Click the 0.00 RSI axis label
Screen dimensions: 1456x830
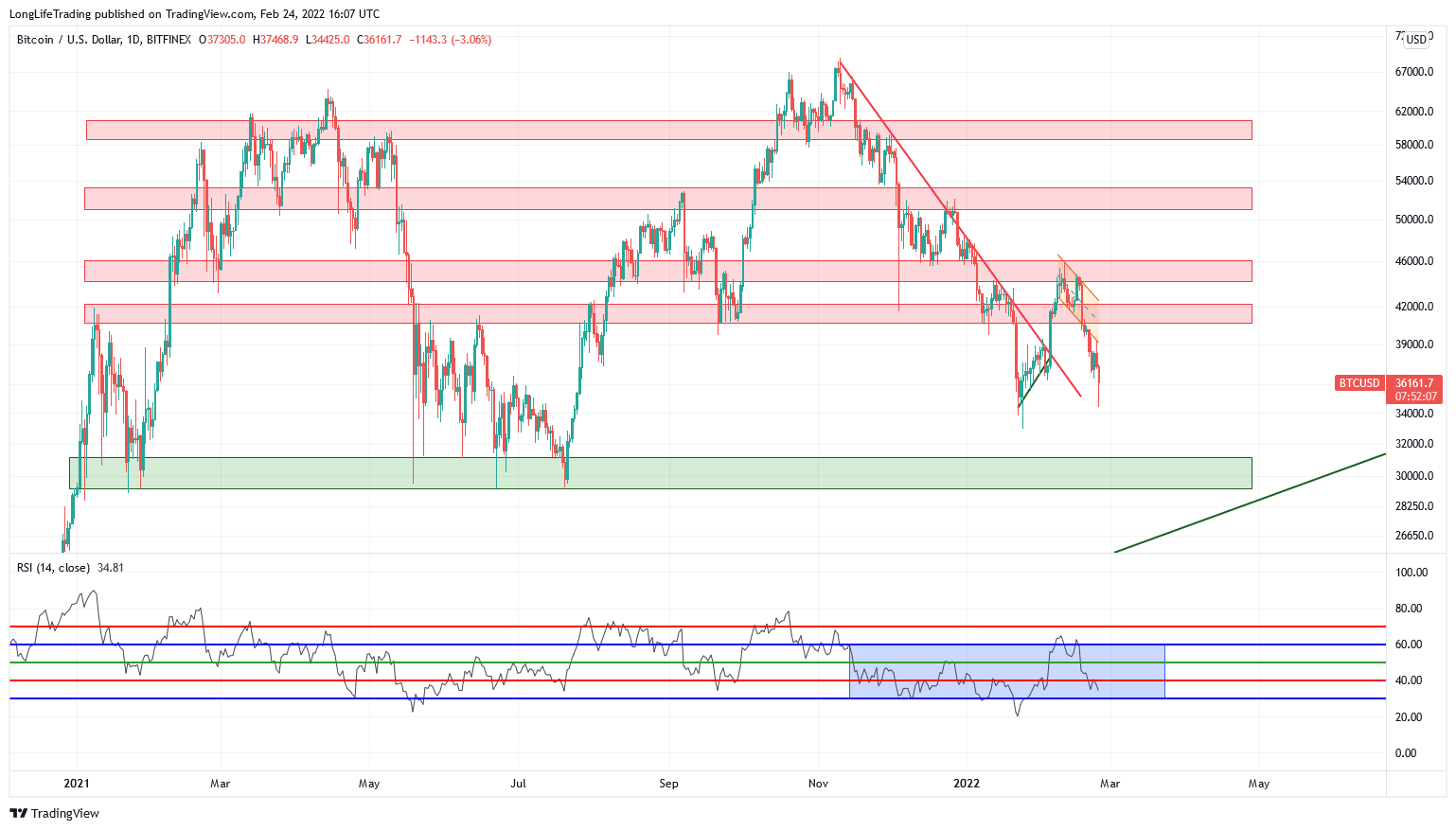click(x=1407, y=753)
